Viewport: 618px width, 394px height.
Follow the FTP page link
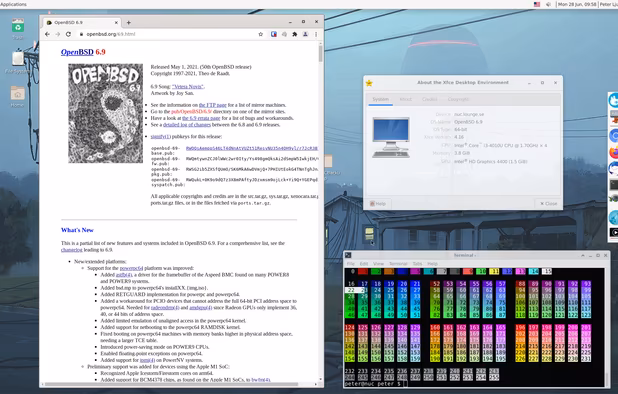point(213,105)
